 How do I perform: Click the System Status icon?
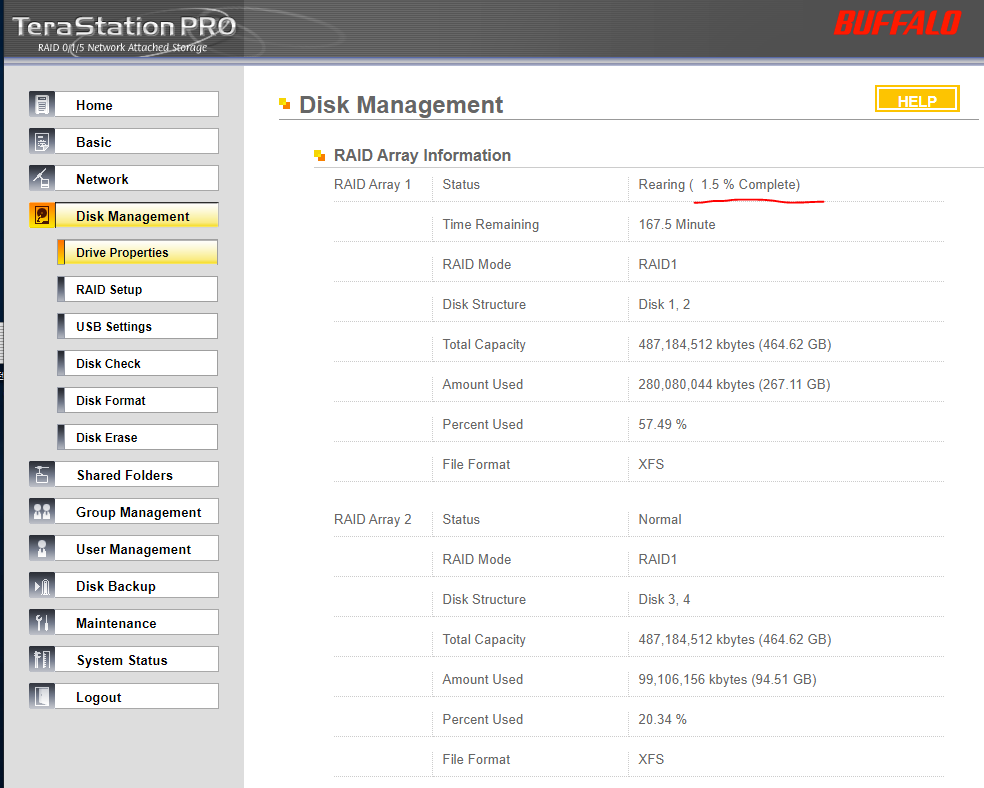point(42,659)
